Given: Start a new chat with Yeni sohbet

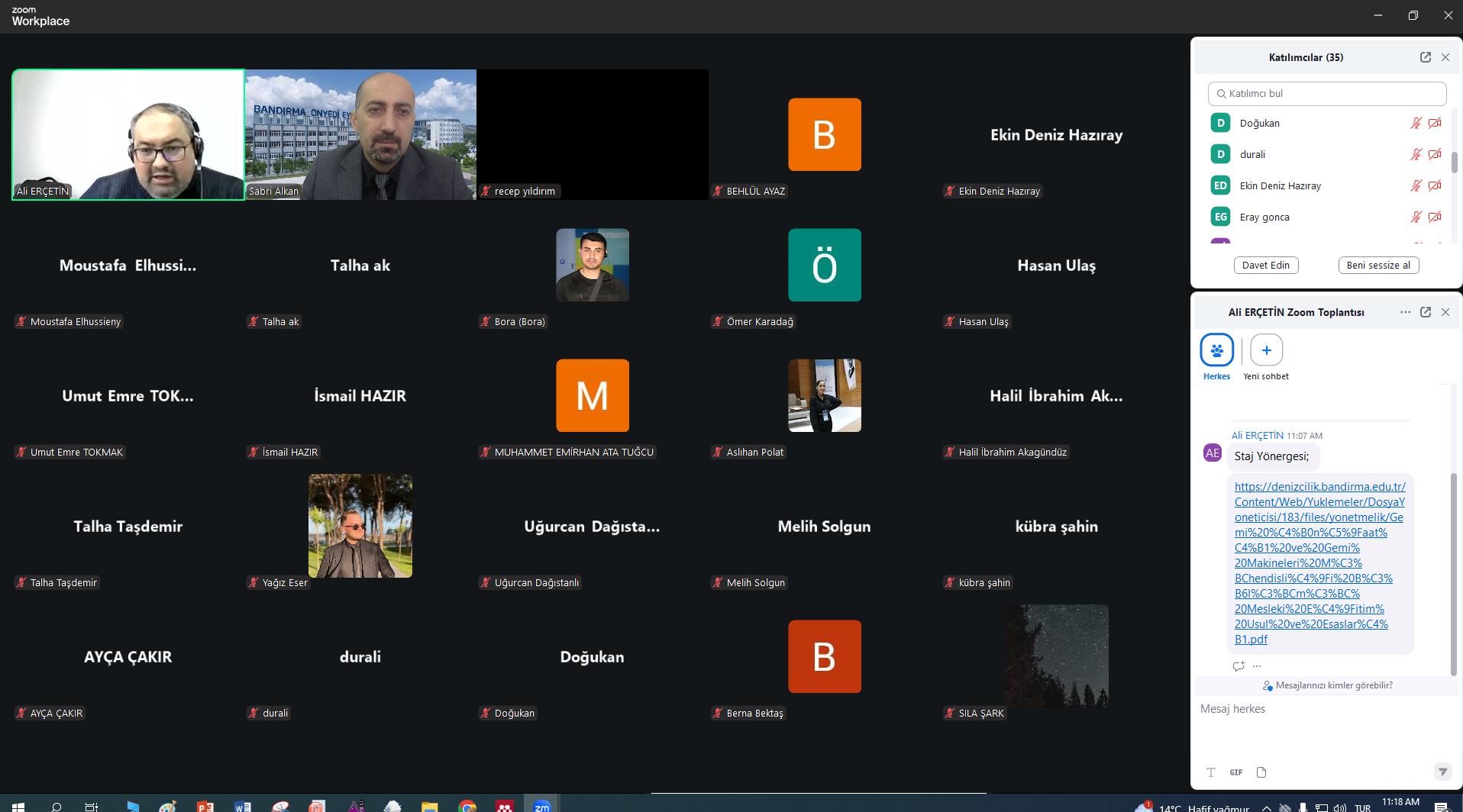Looking at the screenshot, I should (1266, 350).
